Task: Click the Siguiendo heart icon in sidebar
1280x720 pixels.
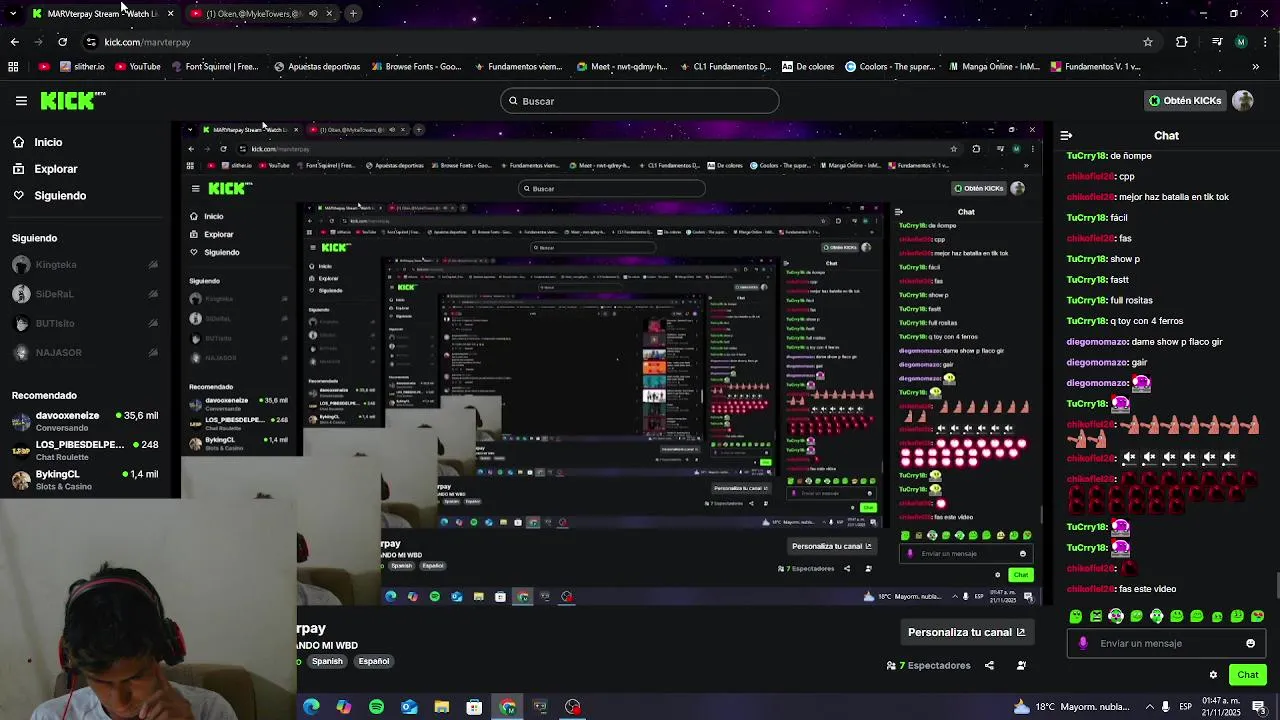Action: pyautogui.click(x=18, y=196)
